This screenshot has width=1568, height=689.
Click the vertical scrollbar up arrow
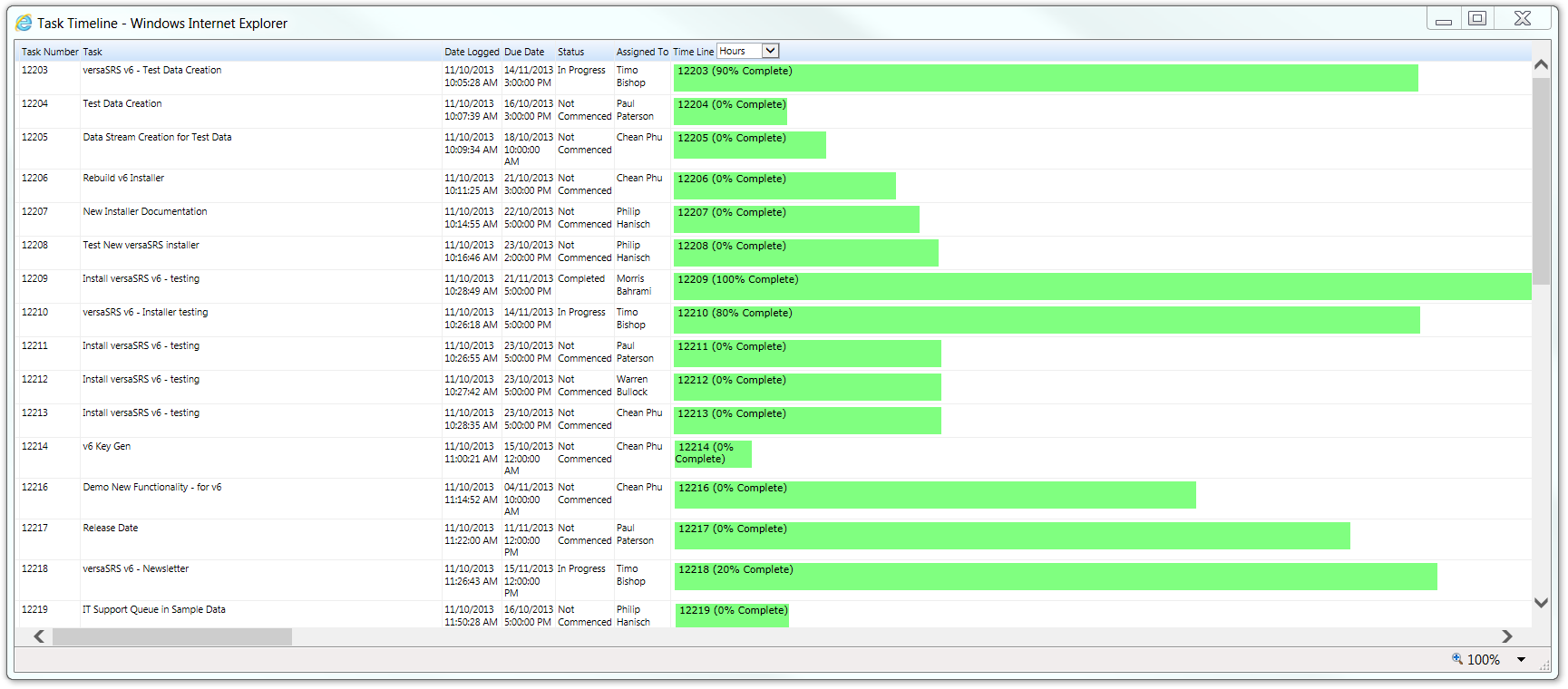(1540, 64)
